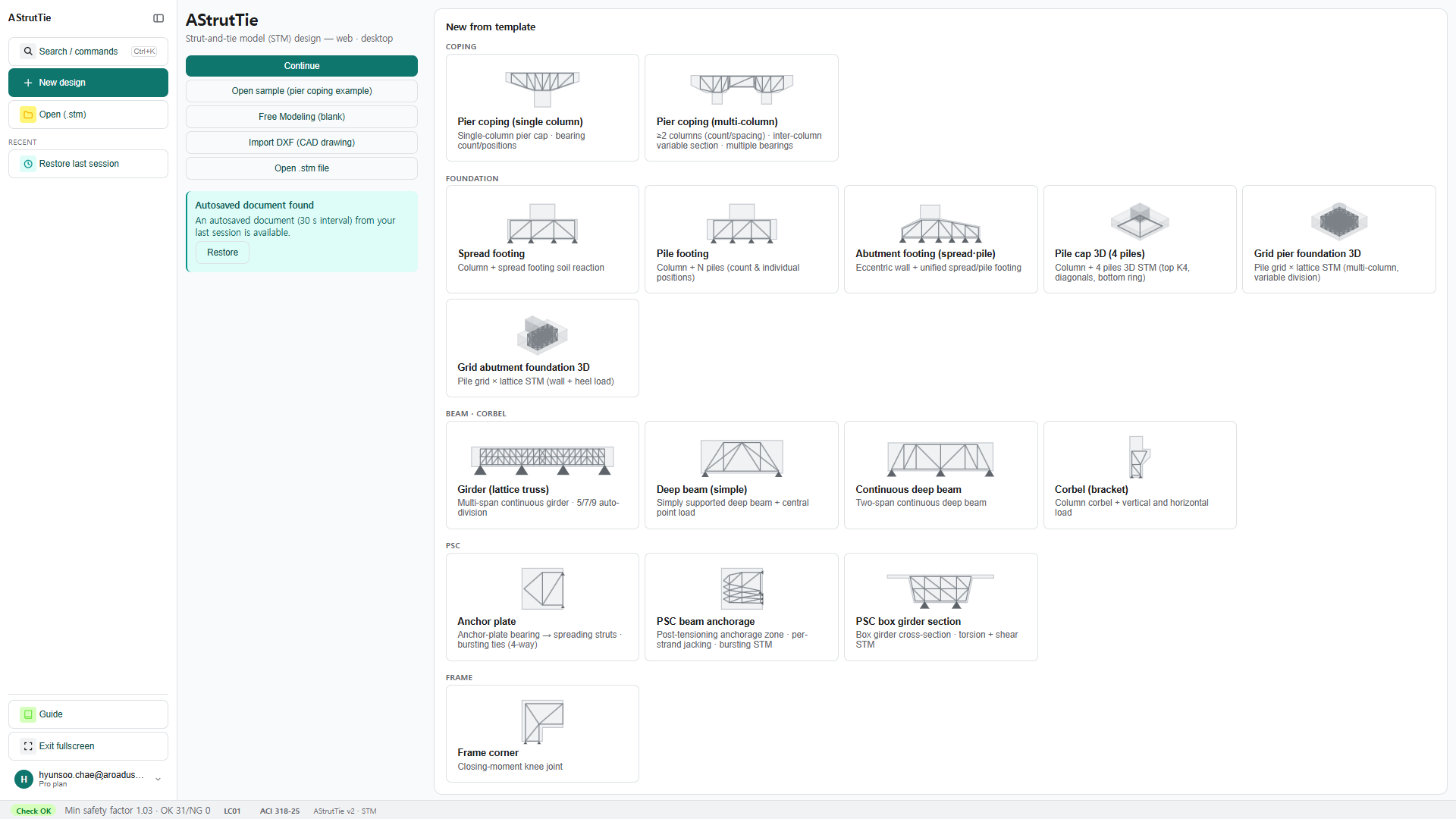The height and width of the screenshot is (819, 1456).
Task: Click the clock icon beside Restore last session
Action: [28, 164]
